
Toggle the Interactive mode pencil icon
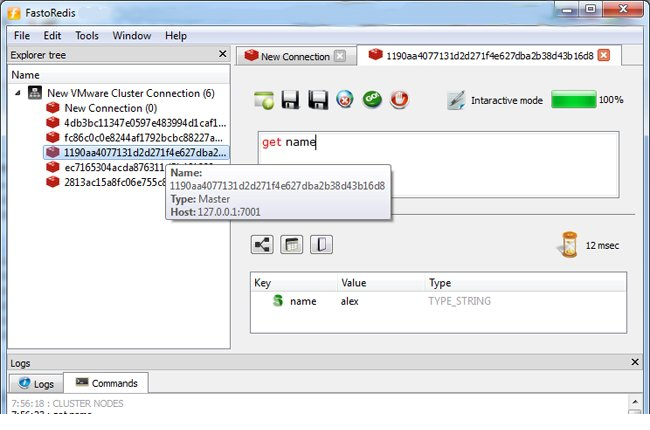click(x=457, y=100)
